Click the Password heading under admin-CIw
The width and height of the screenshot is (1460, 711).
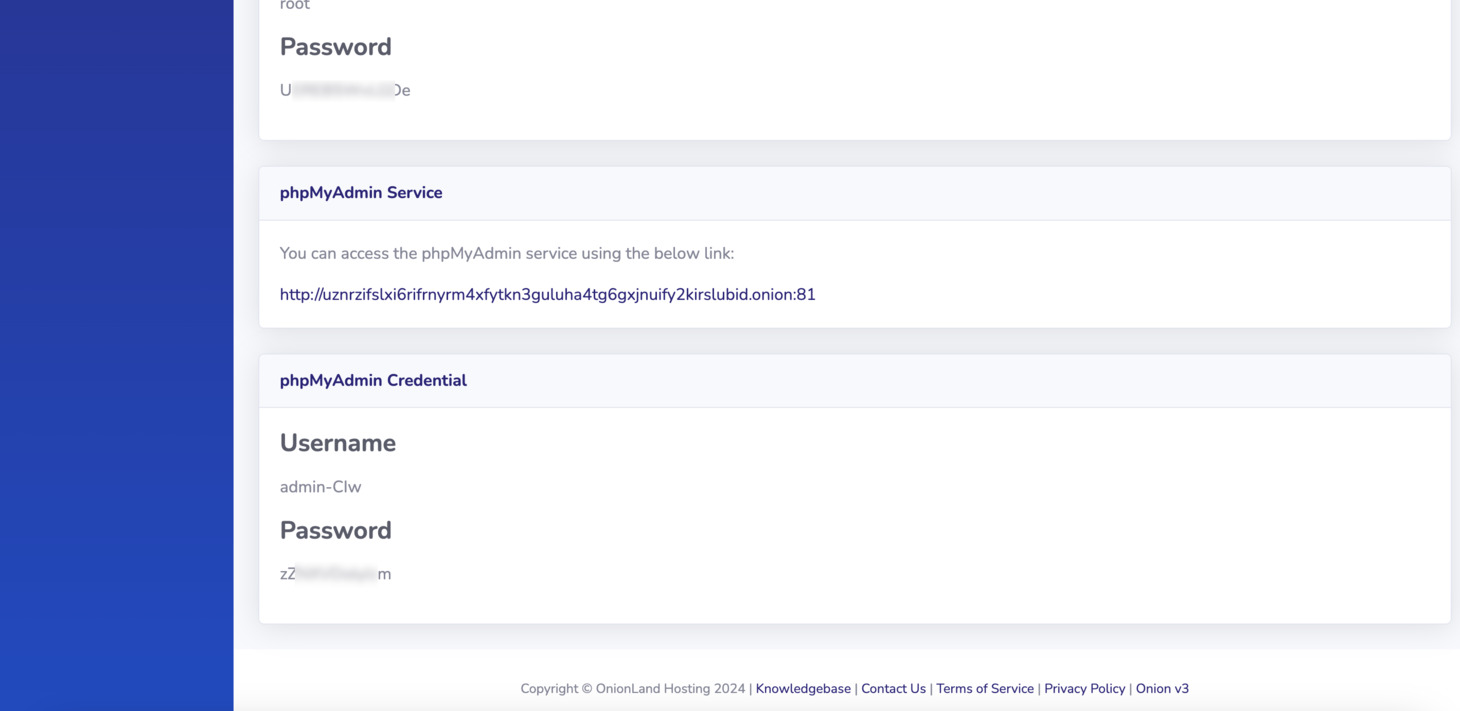pos(336,530)
